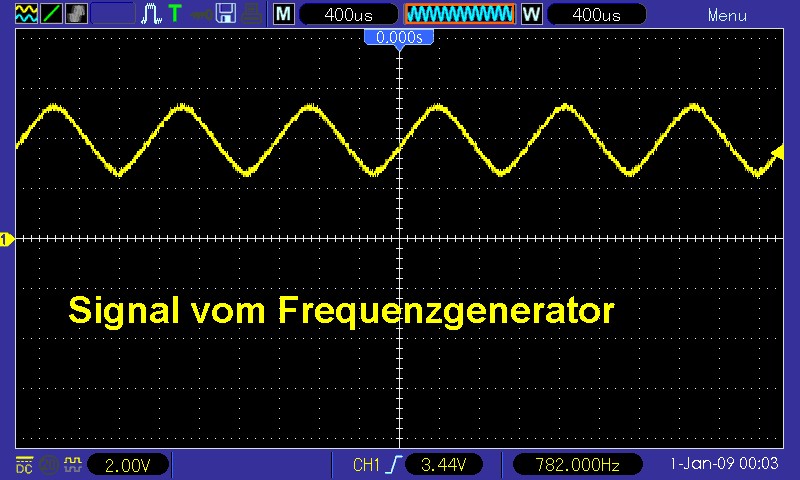This screenshot has width=800, height=480.
Task: Click the gray persistence display icon
Action: coord(77,13)
